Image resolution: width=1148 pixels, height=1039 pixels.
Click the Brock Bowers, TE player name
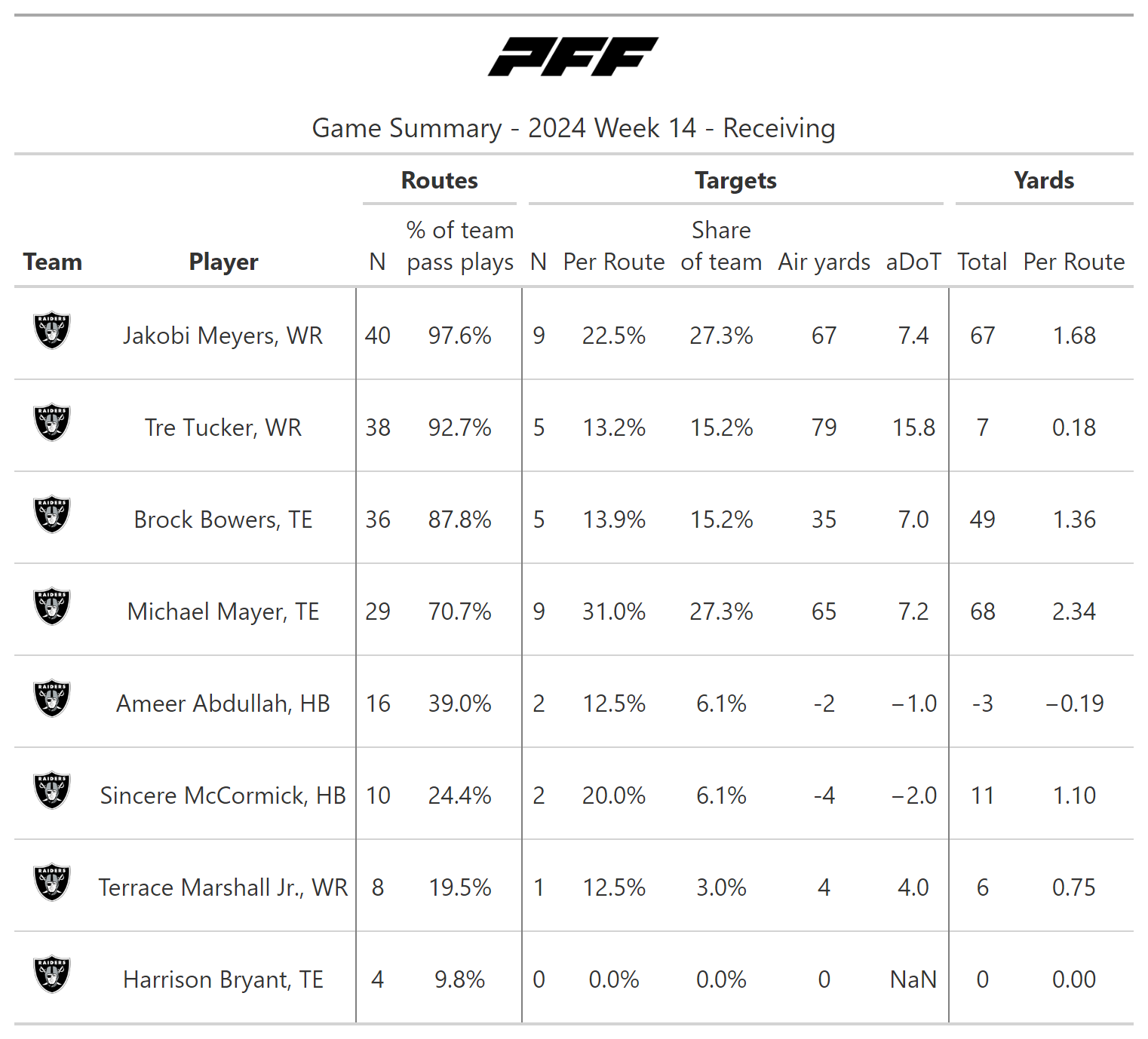223,519
